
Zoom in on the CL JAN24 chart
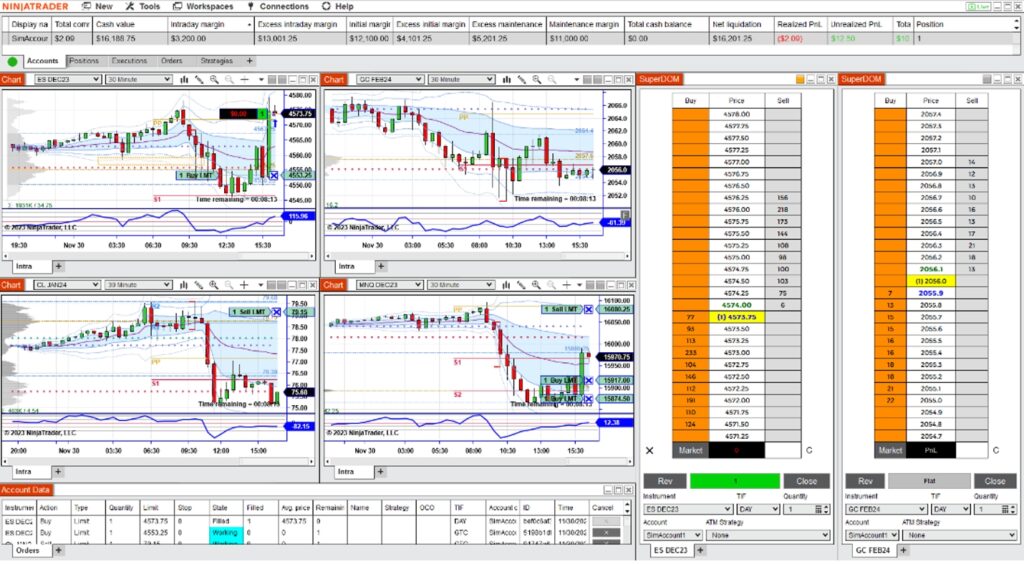pyautogui.click(x=214, y=285)
